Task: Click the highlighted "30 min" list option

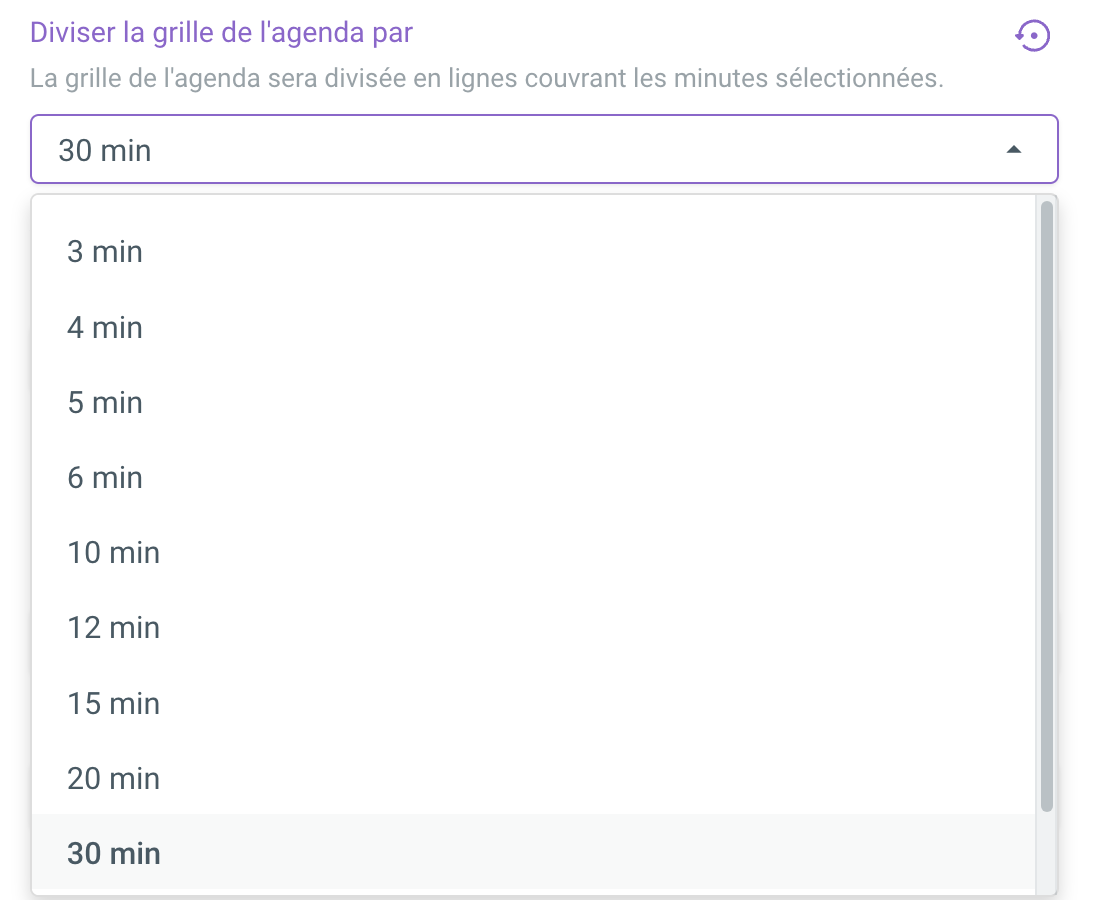Action: (x=113, y=853)
